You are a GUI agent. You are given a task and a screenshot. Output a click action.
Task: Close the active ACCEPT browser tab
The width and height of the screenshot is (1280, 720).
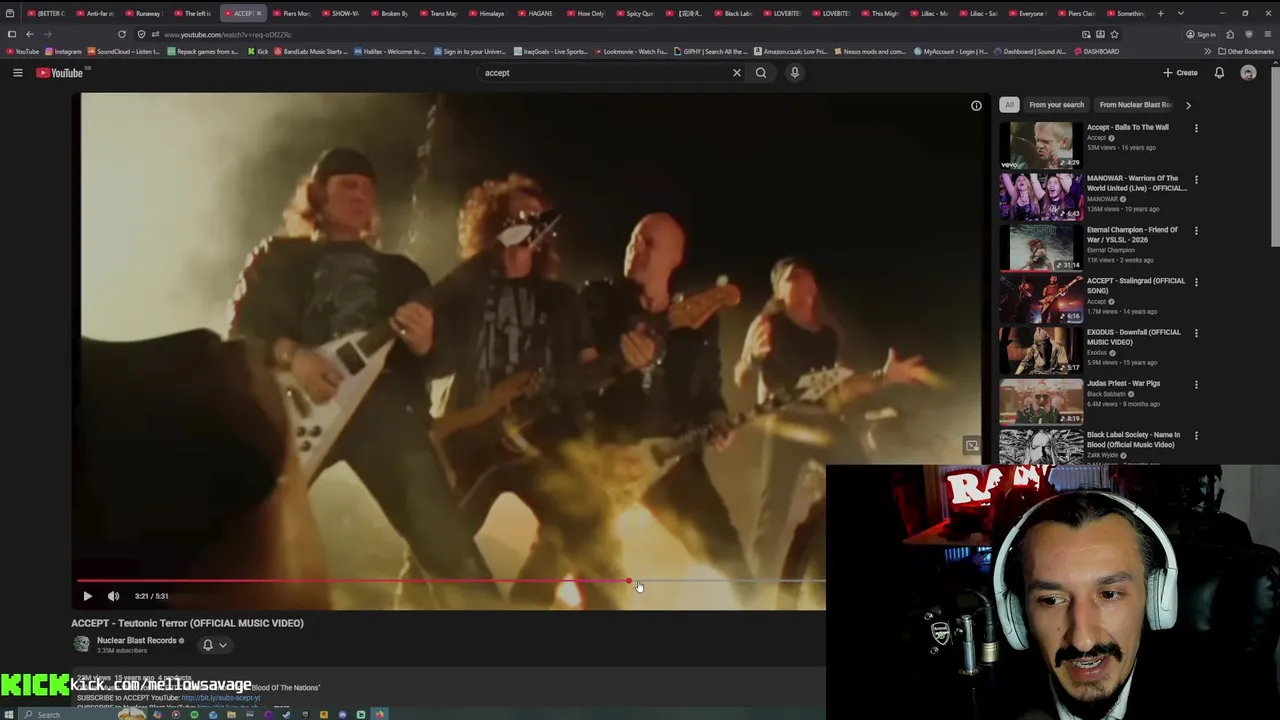(259, 13)
